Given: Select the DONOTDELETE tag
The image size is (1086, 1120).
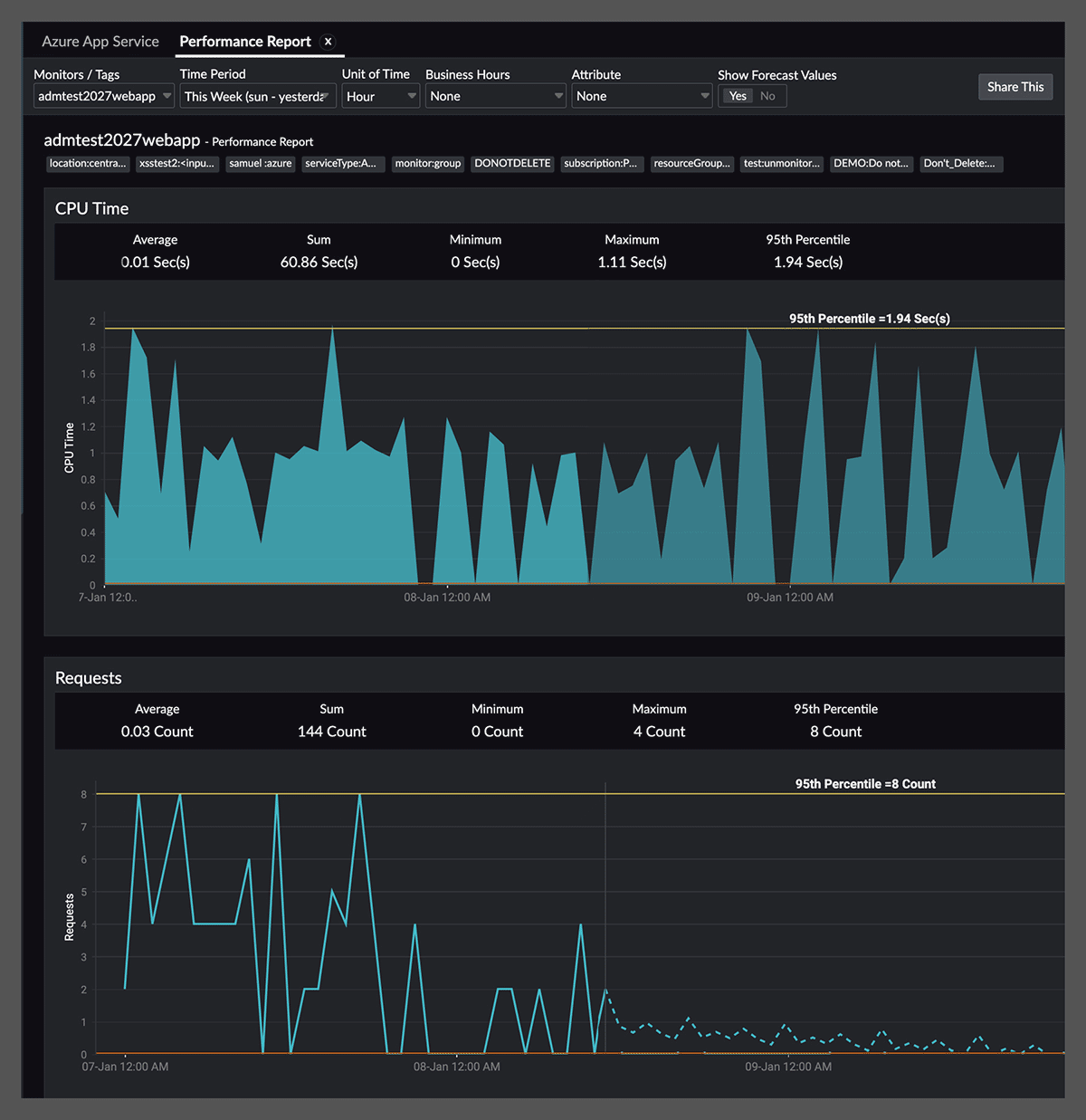Looking at the screenshot, I should click(x=512, y=164).
